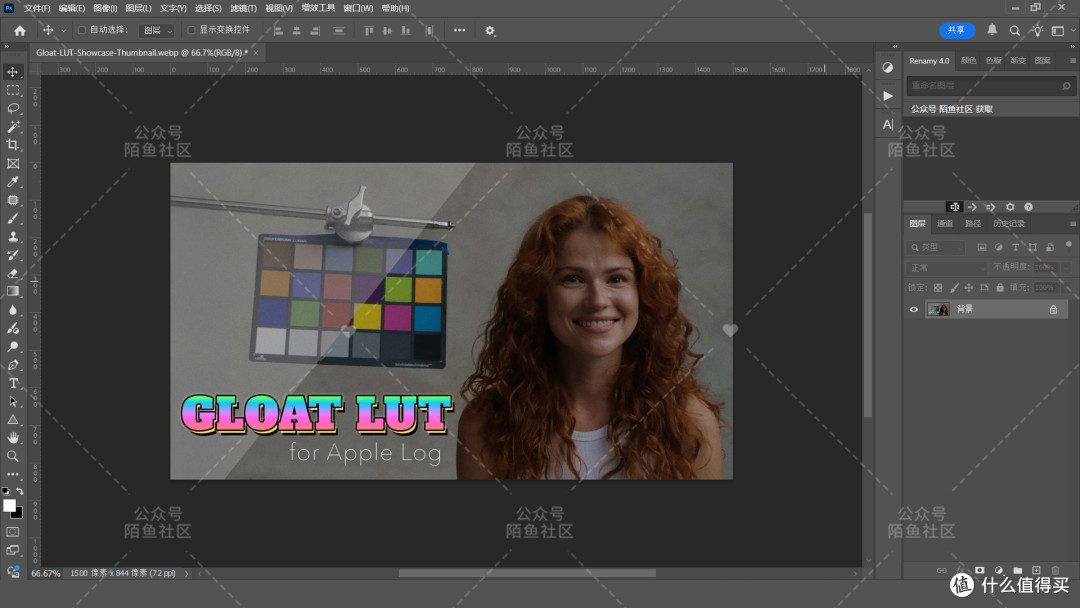
Task: Open the Edit Toolbar three-dots button
Action: coord(13,474)
